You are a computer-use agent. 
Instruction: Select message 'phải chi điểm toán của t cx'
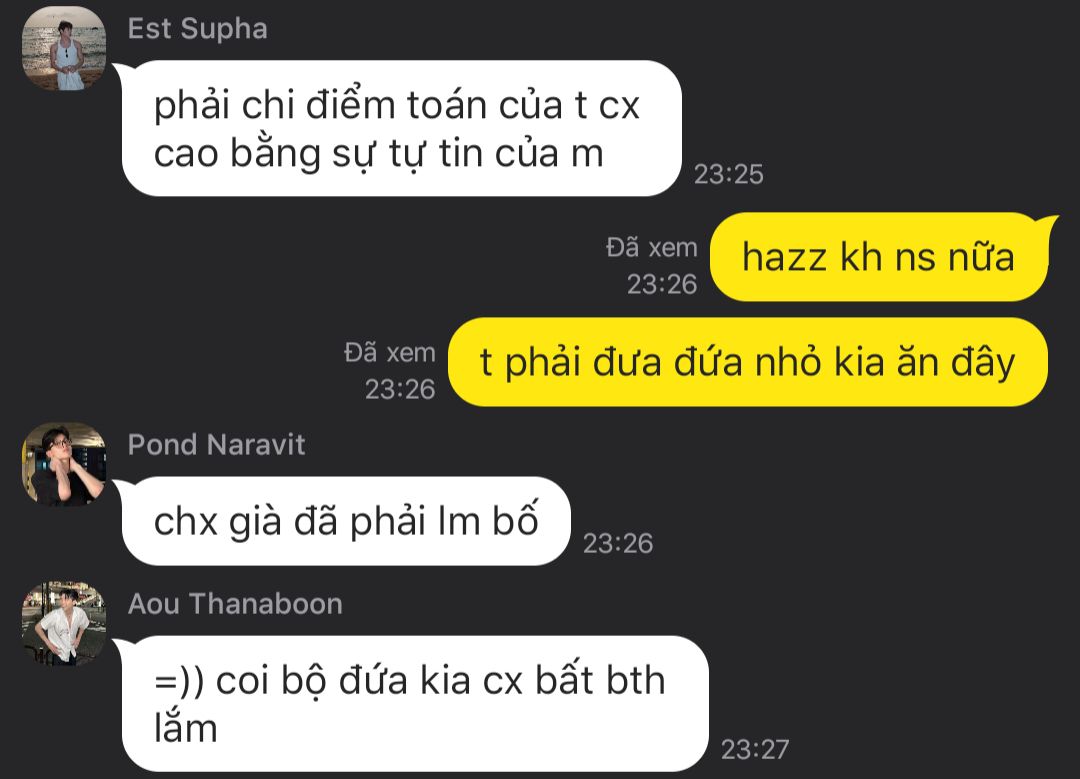pyautogui.click(x=402, y=128)
